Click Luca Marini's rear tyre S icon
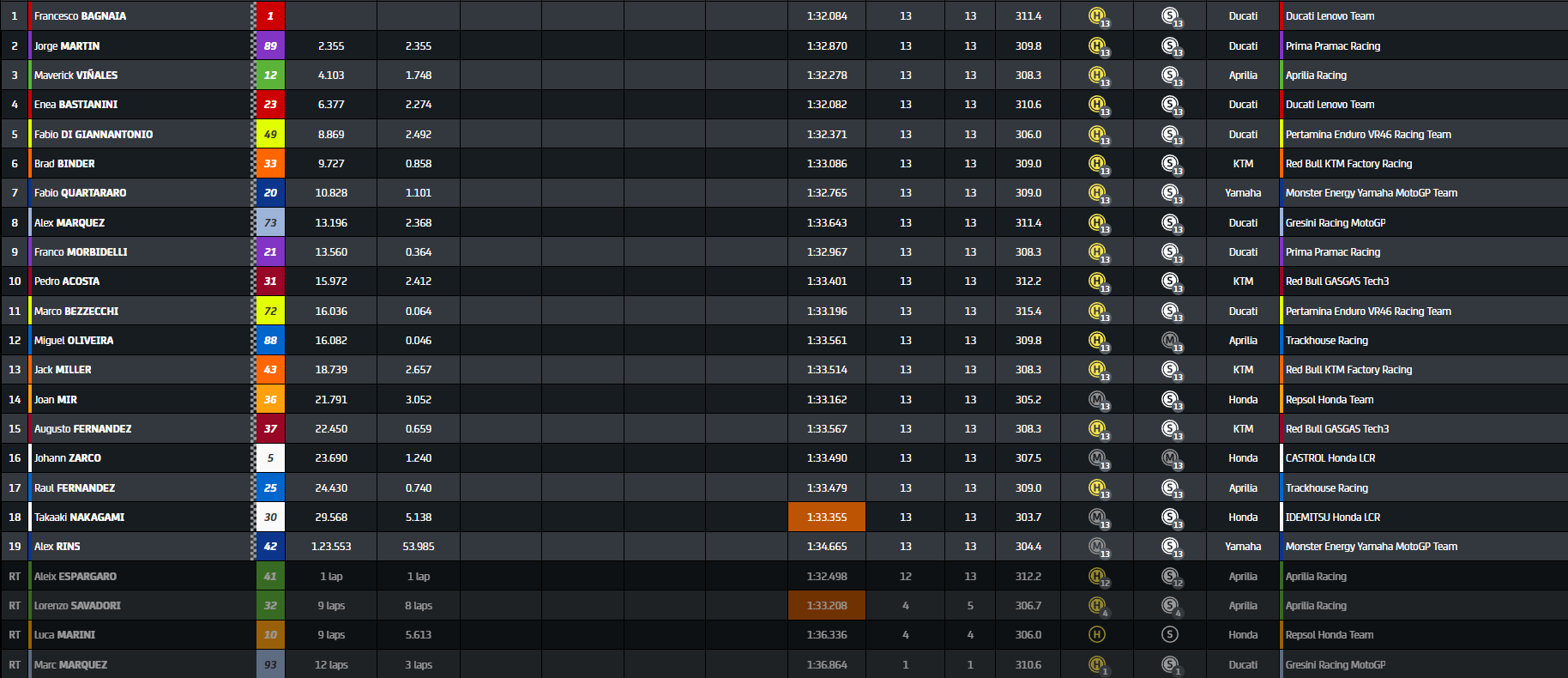 tap(1170, 635)
